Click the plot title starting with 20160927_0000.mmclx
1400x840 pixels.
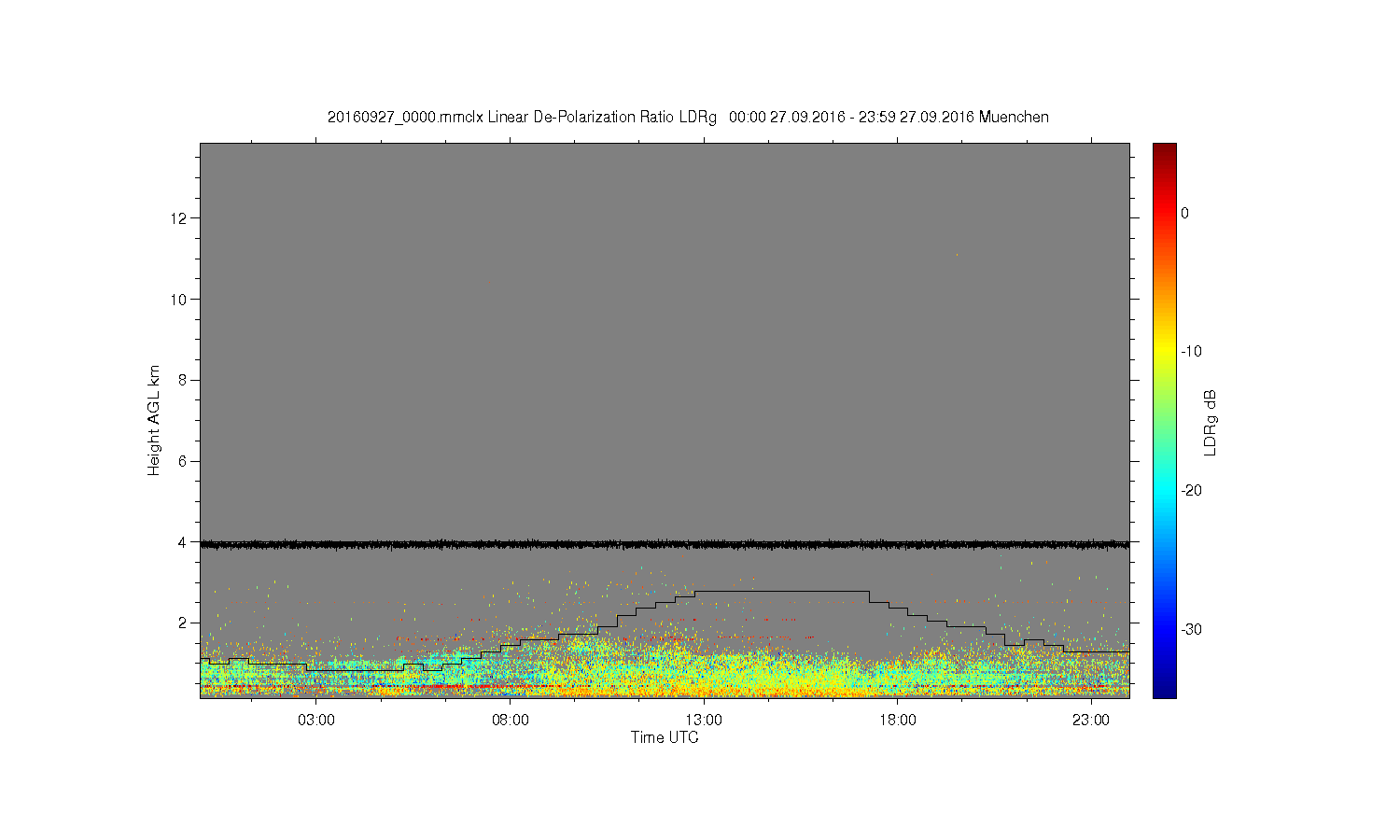688,118
